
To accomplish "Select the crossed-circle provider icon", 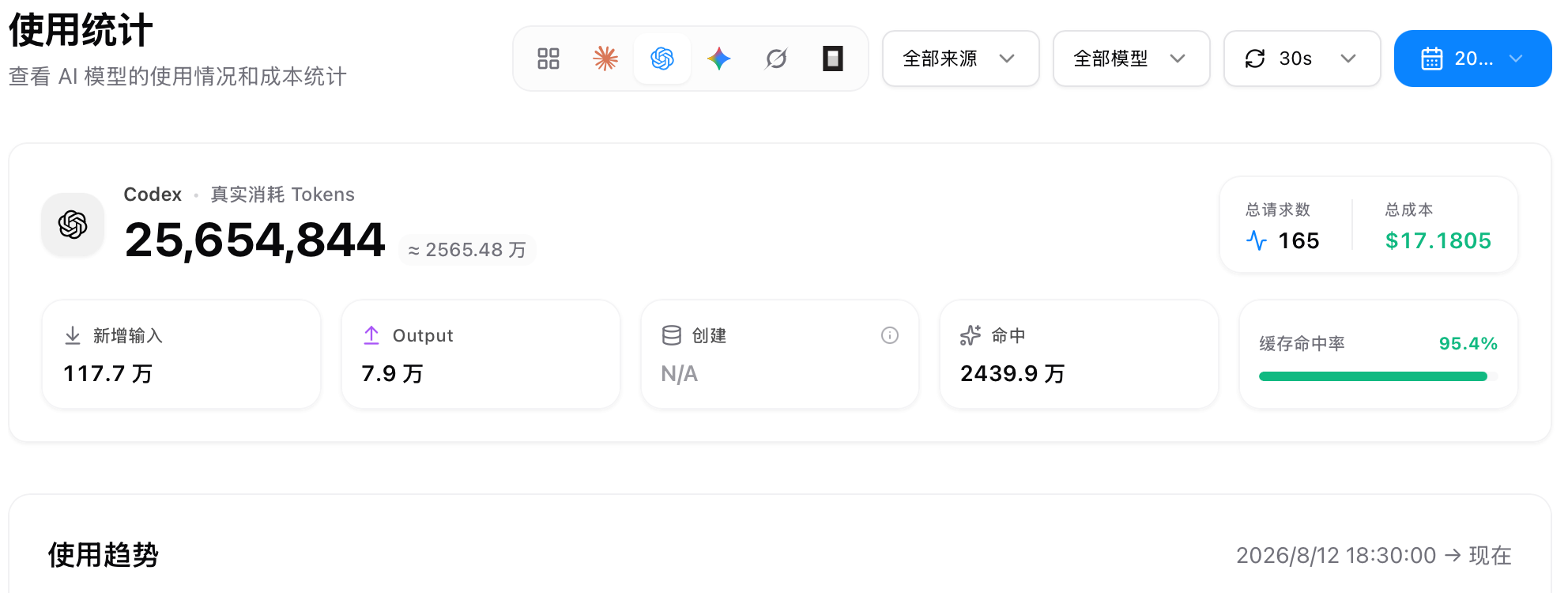I will click(776, 59).
